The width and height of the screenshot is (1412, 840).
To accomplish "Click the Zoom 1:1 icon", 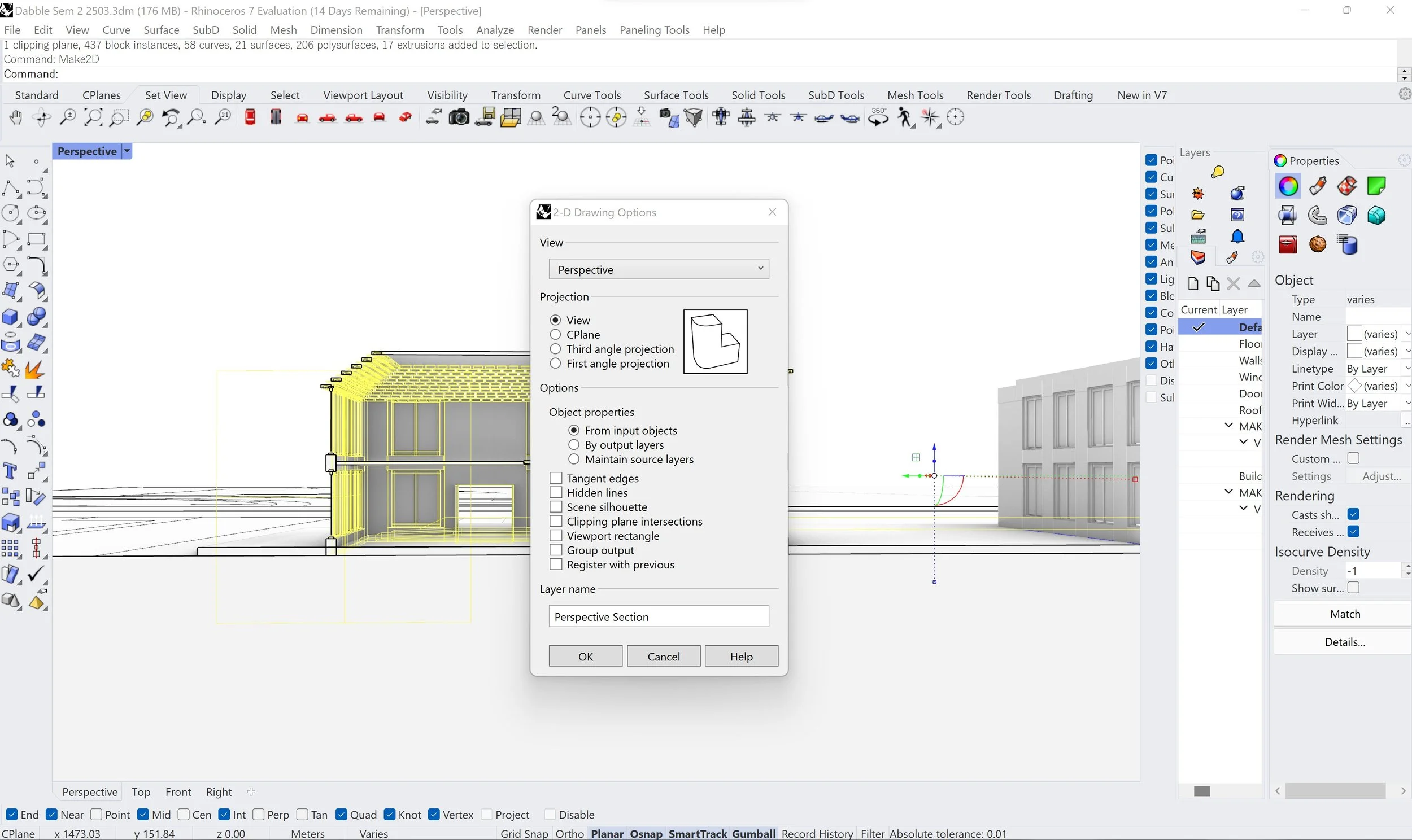I will (x=224, y=118).
